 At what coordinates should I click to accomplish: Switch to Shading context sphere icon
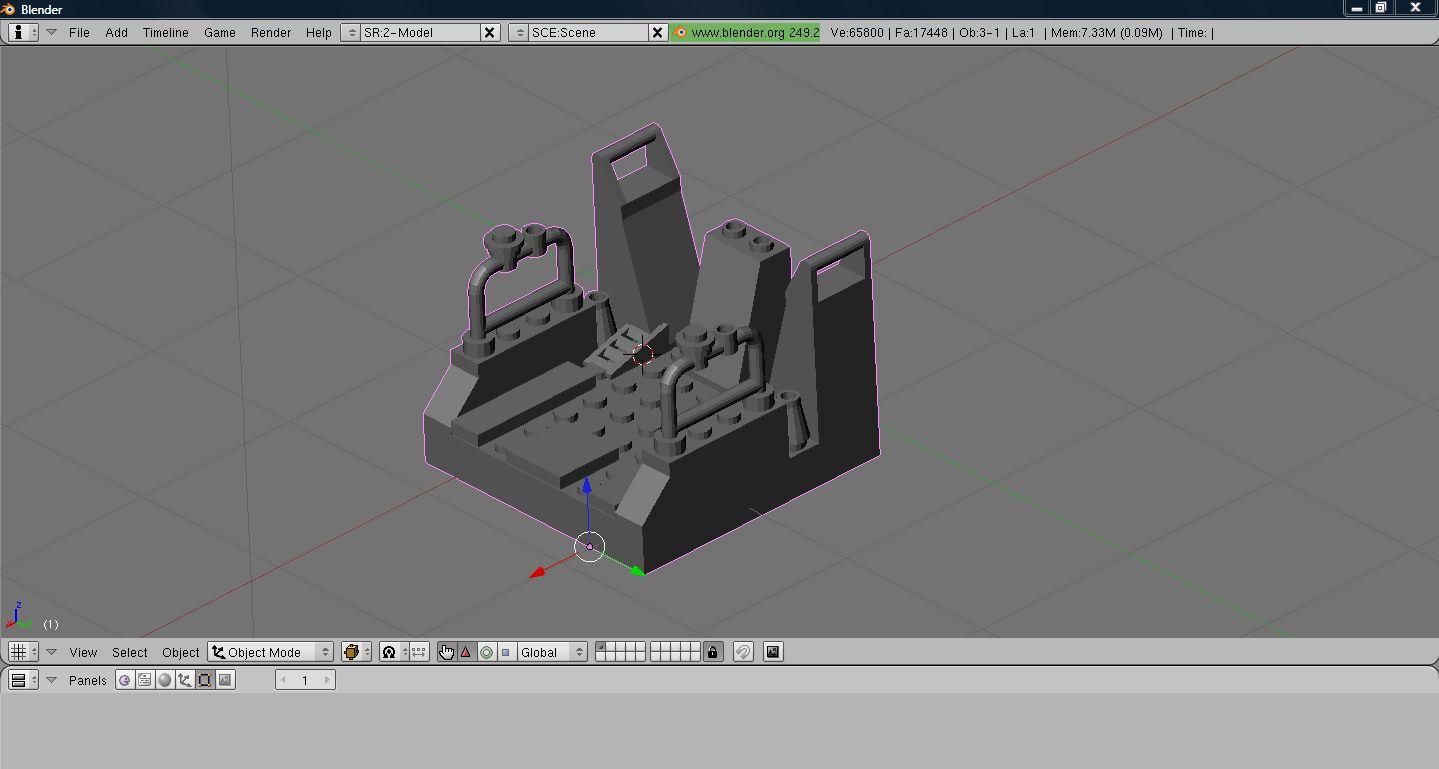pyautogui.click(x=165, y=680)
